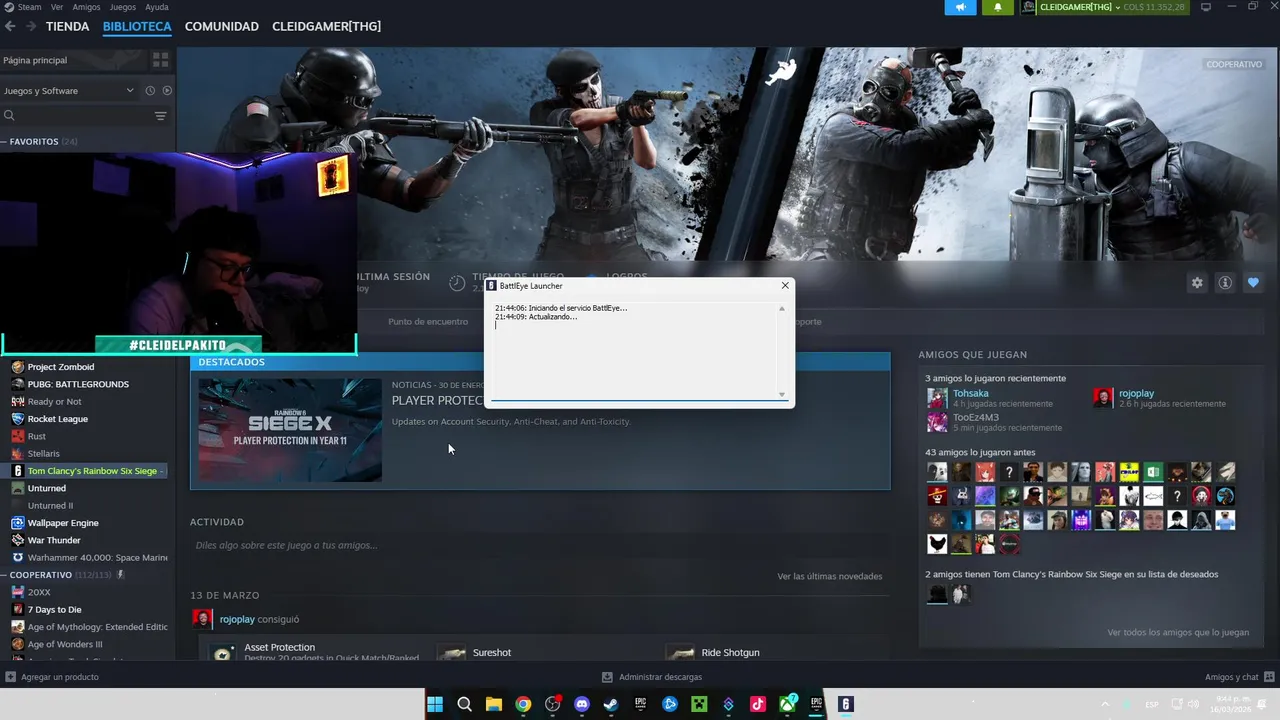This screenshot has height=720, width=1280.
Task: Open Windows taskbar search
Action: click(464, 704)
